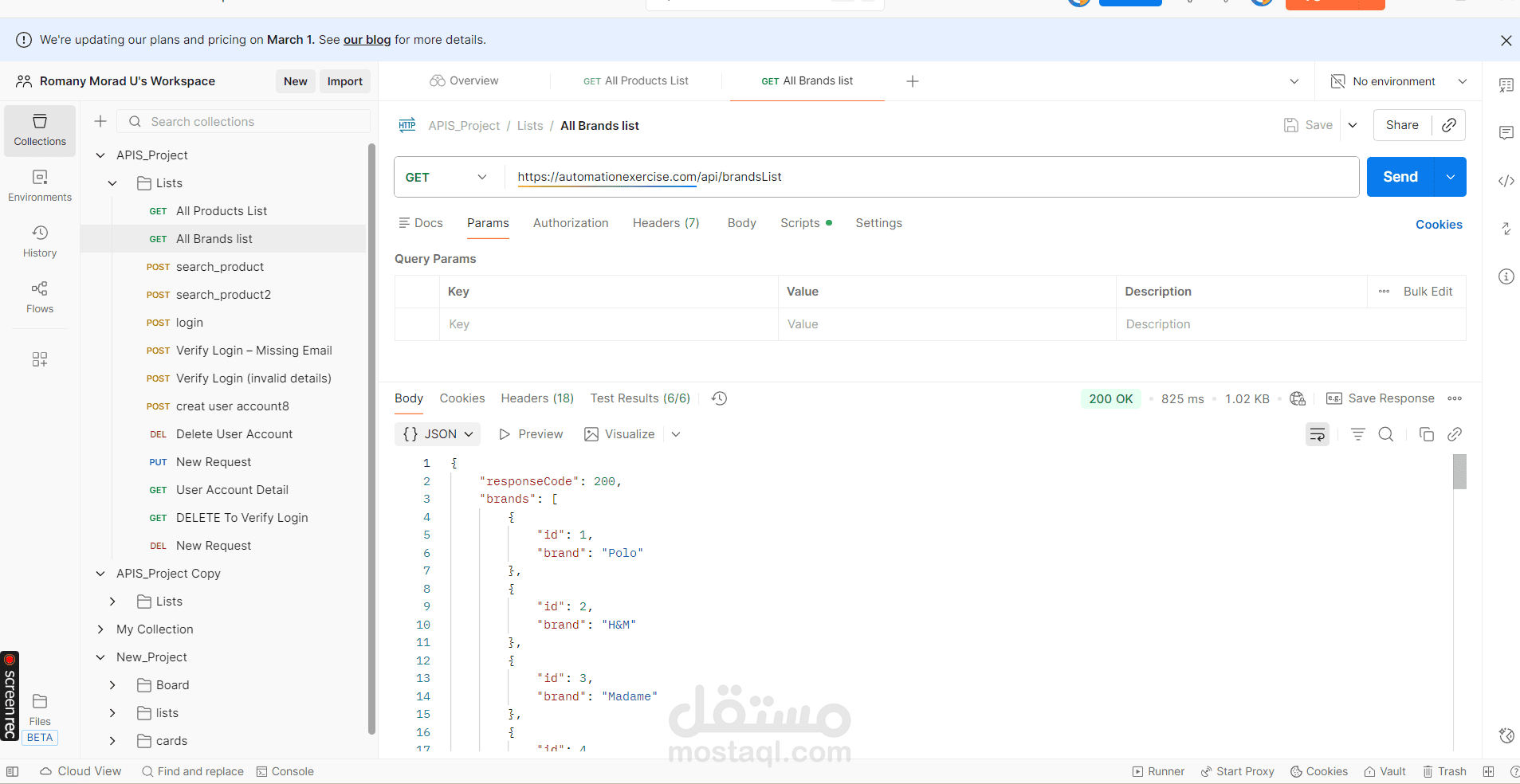Screen dimensions: 1520x784
Task: Search within the response body icon
Action: (1386, 434)
